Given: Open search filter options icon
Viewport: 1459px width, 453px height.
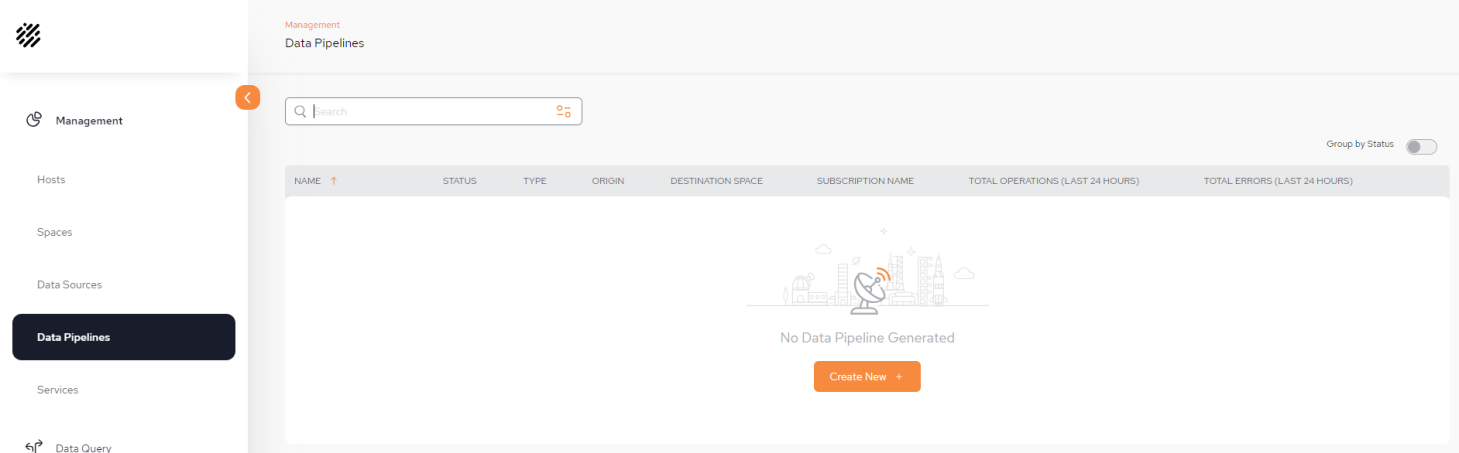Looking at the screenshot, I should point(564,111).
